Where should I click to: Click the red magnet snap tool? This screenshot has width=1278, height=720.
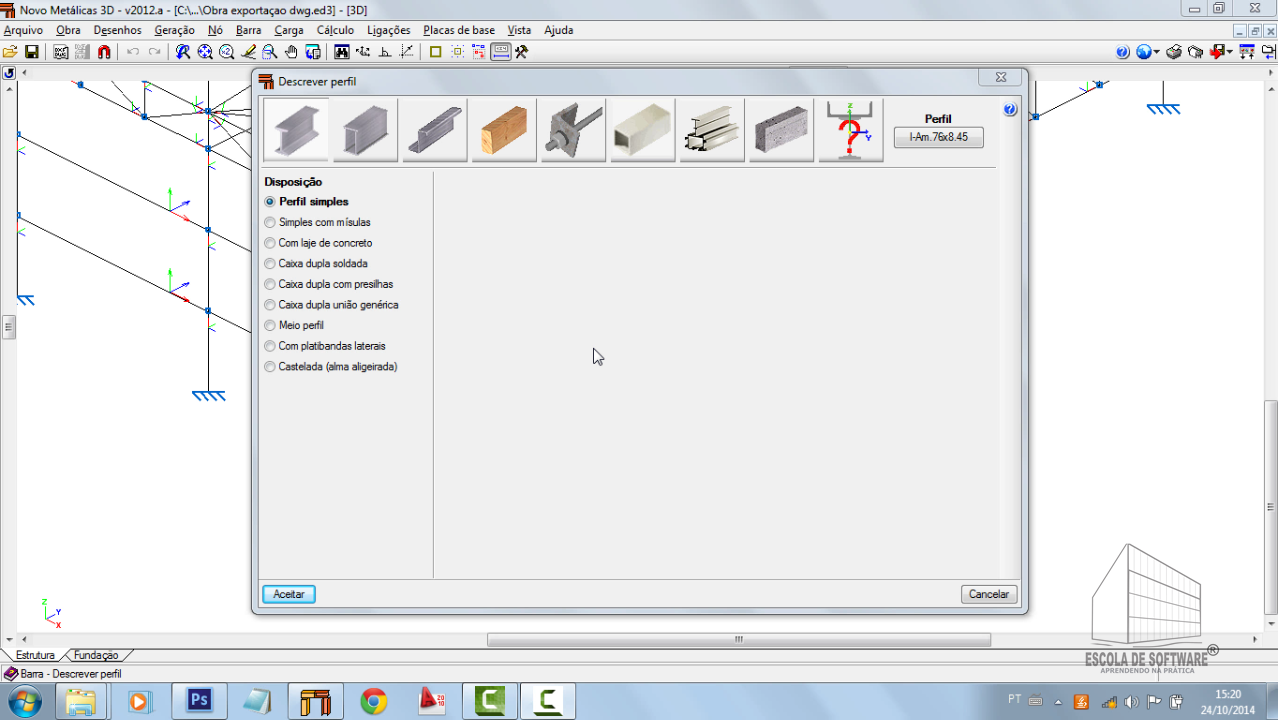[104, 52]
